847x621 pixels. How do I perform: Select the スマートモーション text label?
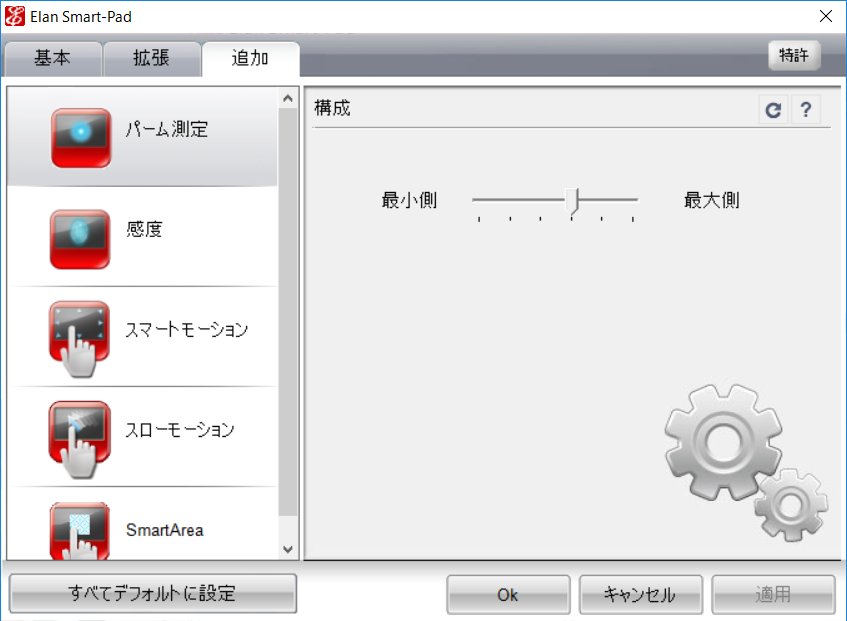point(187,329)
